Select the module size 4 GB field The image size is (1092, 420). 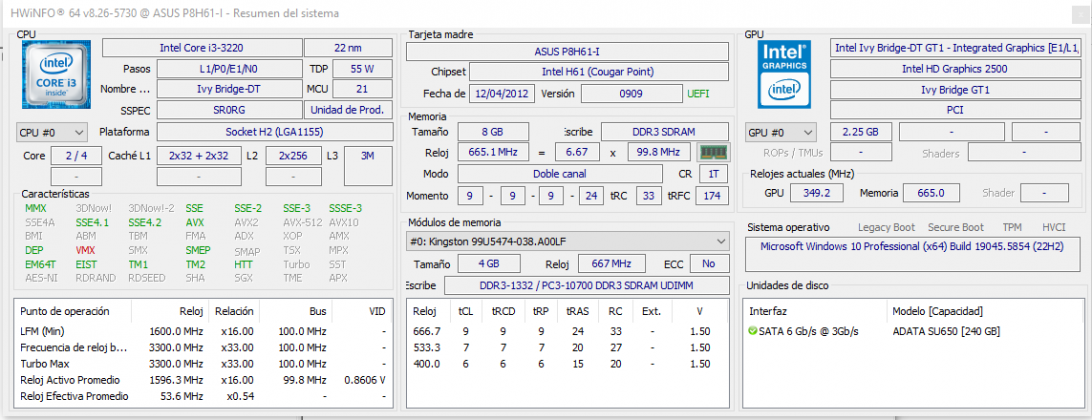point(489,264)
